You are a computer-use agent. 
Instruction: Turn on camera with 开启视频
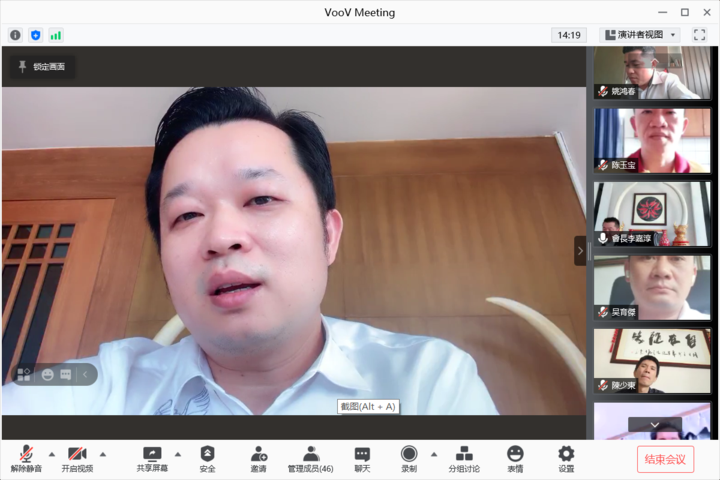coord(77,459)
